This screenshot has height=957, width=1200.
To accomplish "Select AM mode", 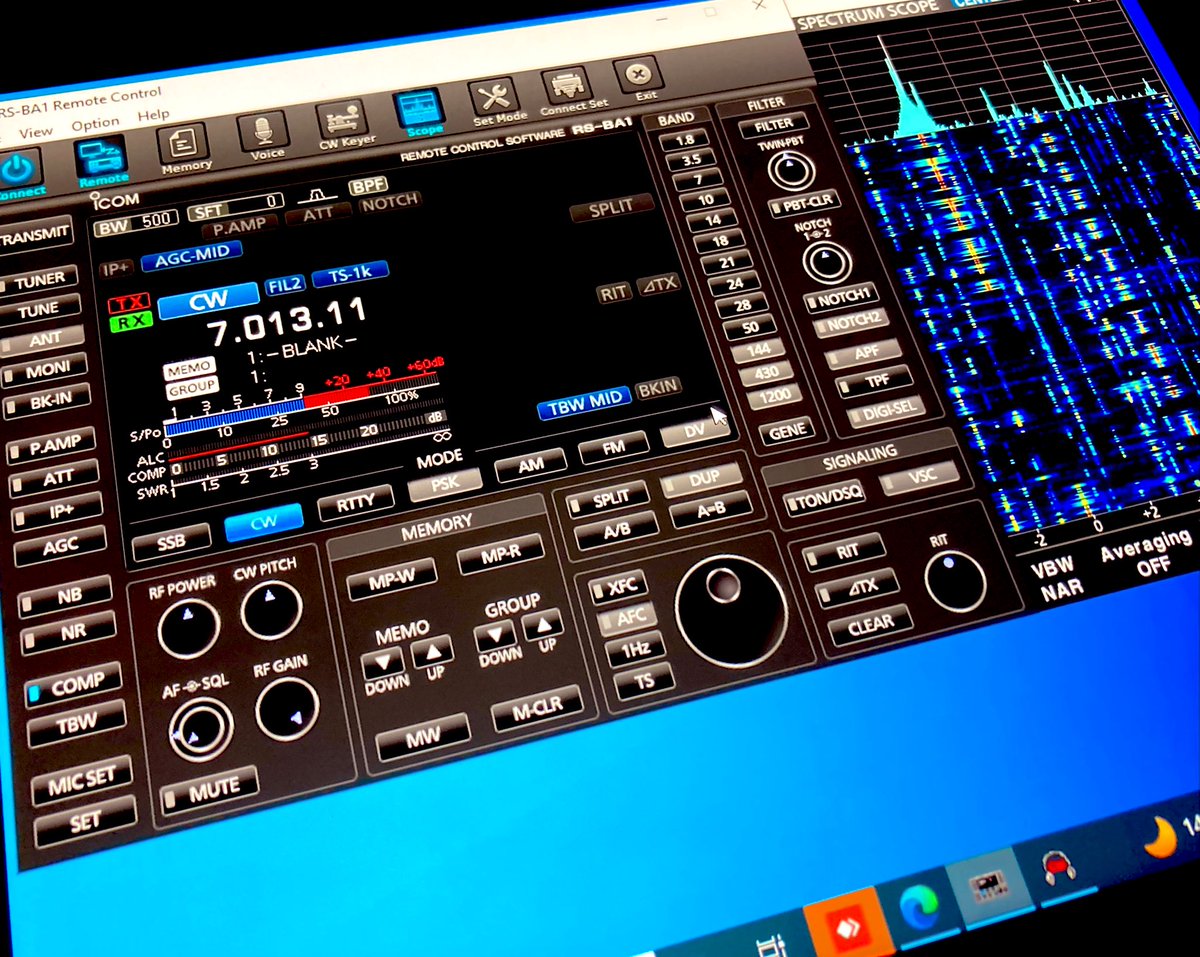I will point(529,463).
